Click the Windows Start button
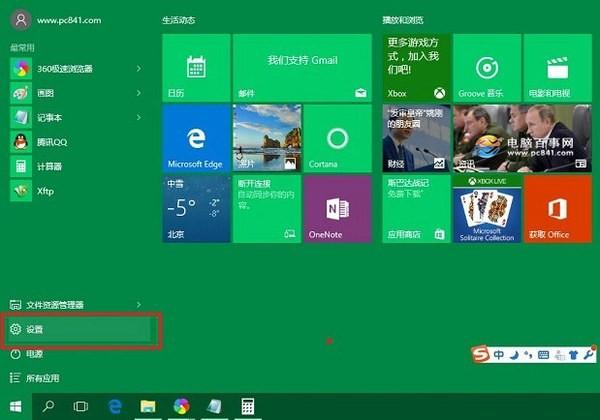 pos(15,406)
